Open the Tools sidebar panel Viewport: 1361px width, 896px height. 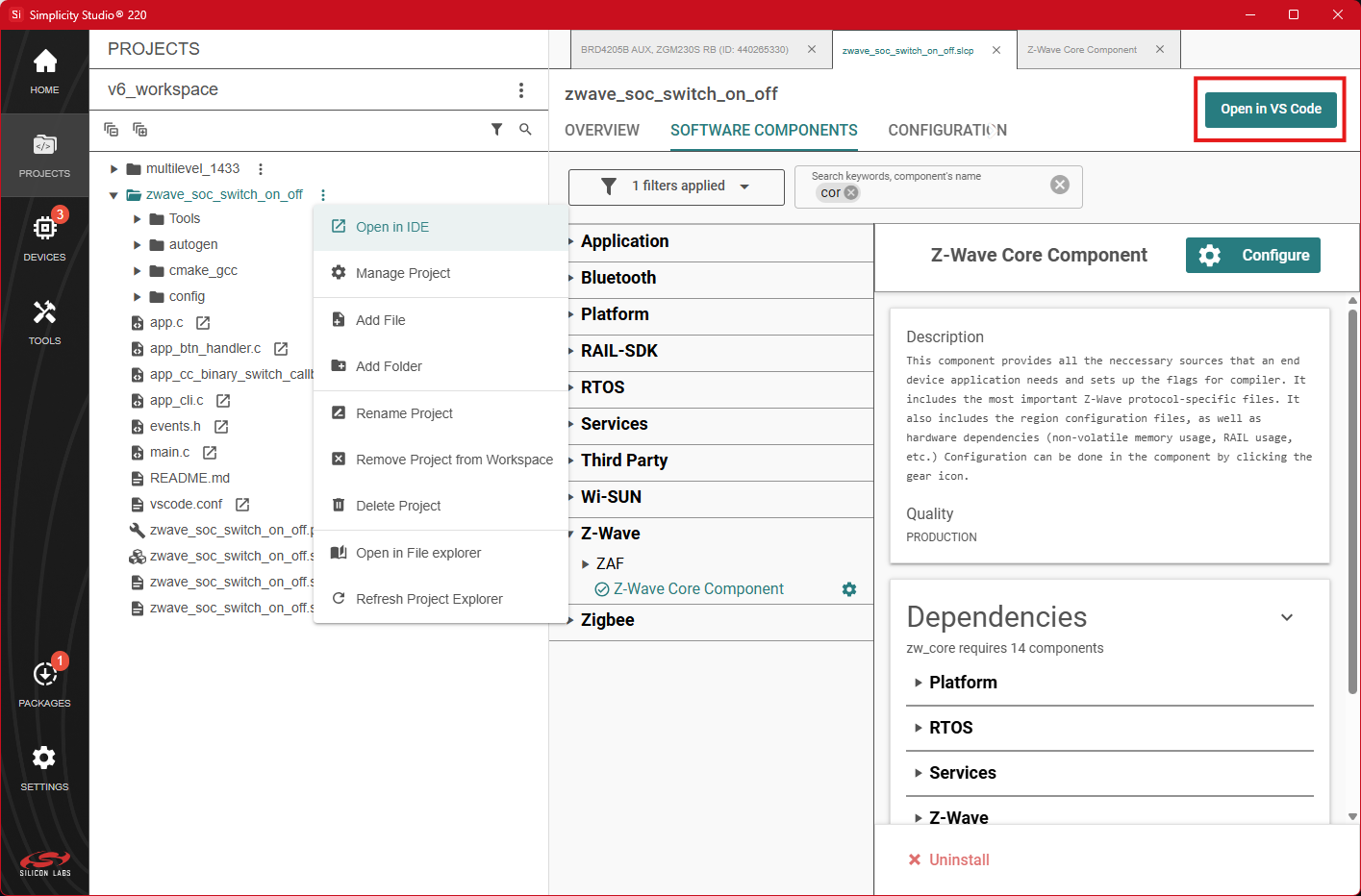44,321
